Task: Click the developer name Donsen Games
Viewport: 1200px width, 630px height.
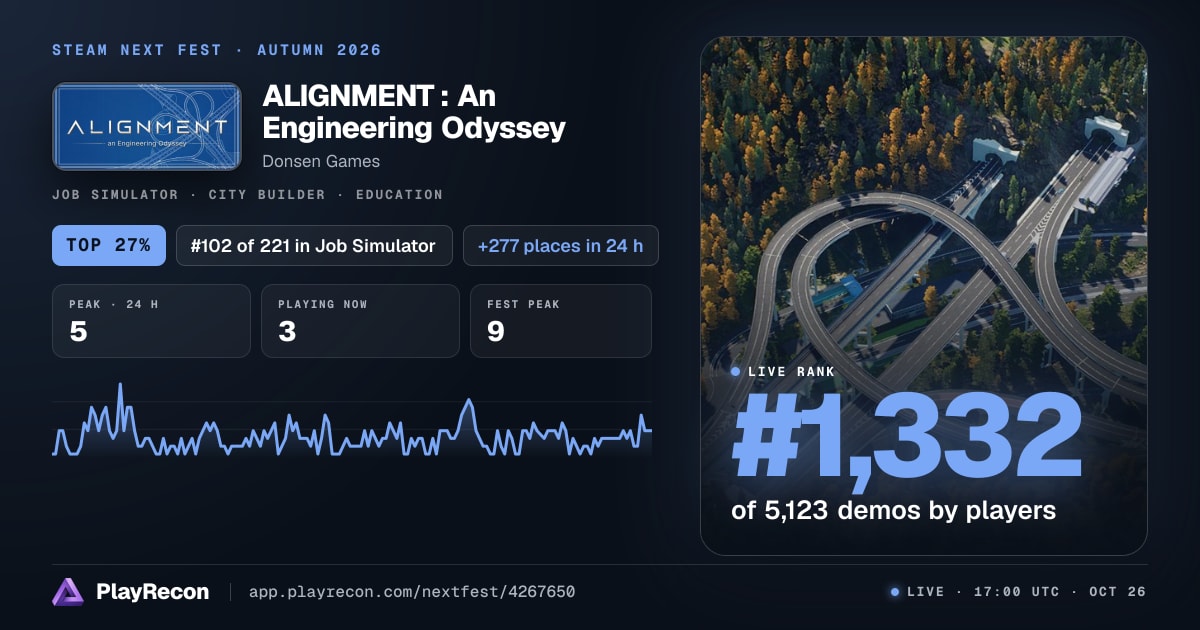Action: click(x=321, y=161)
